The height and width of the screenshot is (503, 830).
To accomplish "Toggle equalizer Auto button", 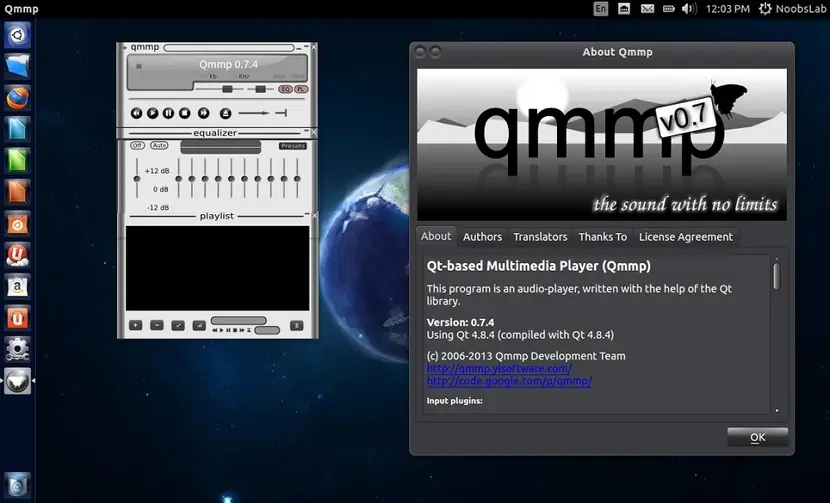I will 159,145.
